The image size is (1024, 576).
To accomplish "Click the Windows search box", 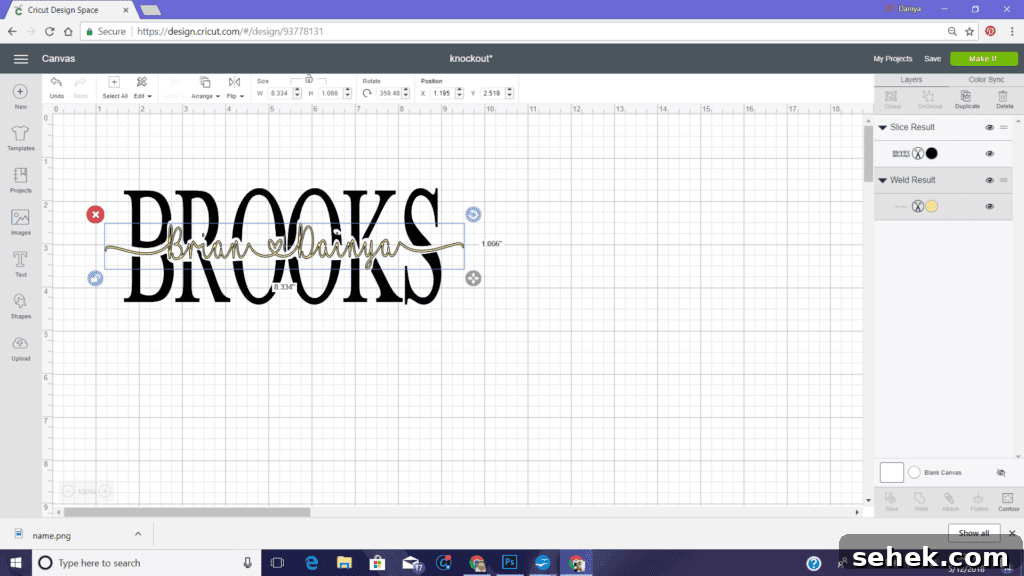I will coord(146,562).
